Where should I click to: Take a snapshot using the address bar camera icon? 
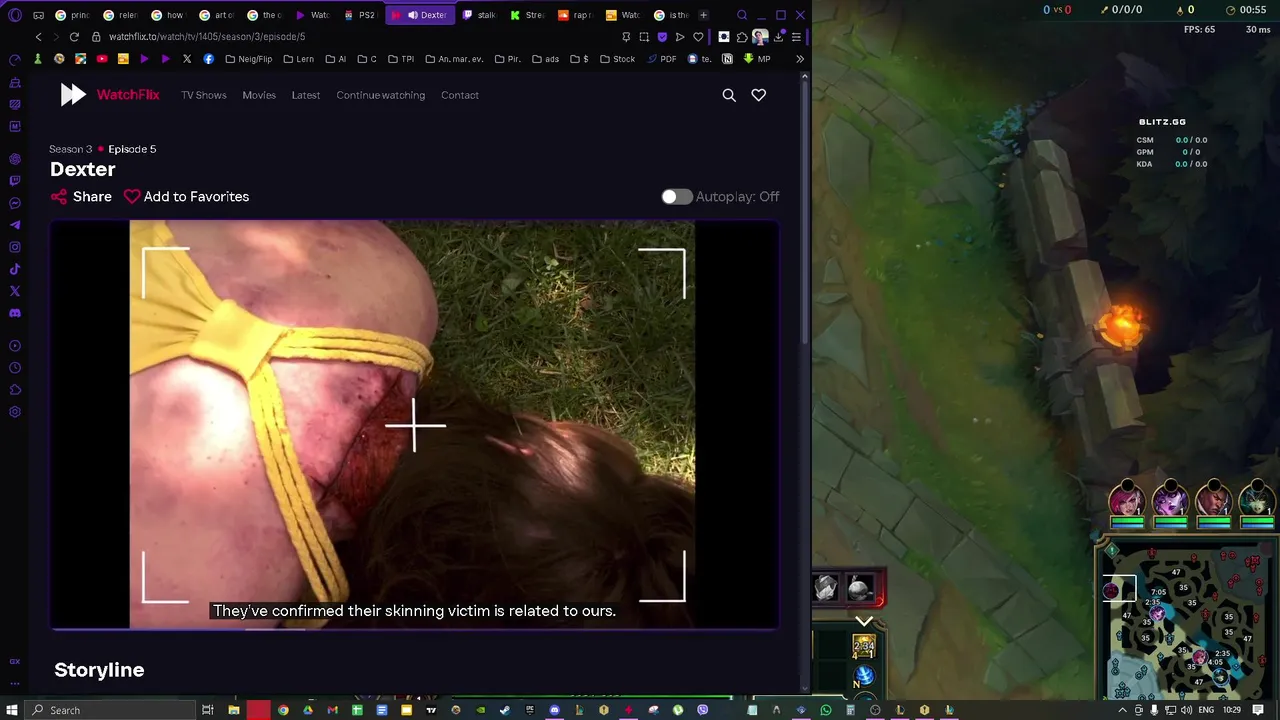(x=644, y=37)
